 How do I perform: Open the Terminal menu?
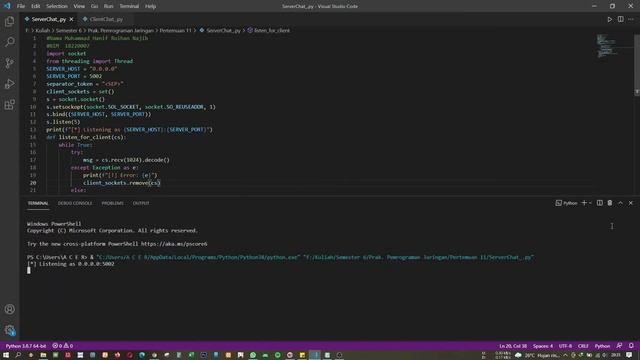[129, 6]
